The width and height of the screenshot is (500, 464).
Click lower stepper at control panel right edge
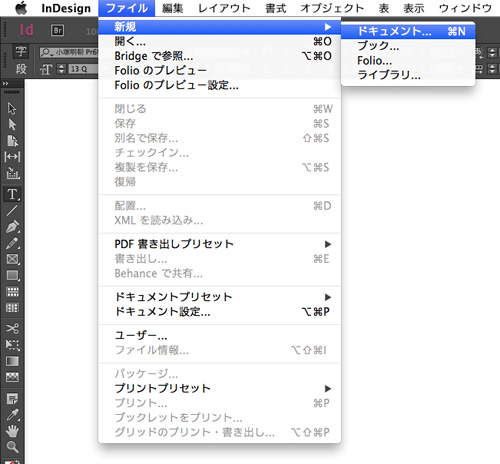pyautogui.click(x=492, y=69)
